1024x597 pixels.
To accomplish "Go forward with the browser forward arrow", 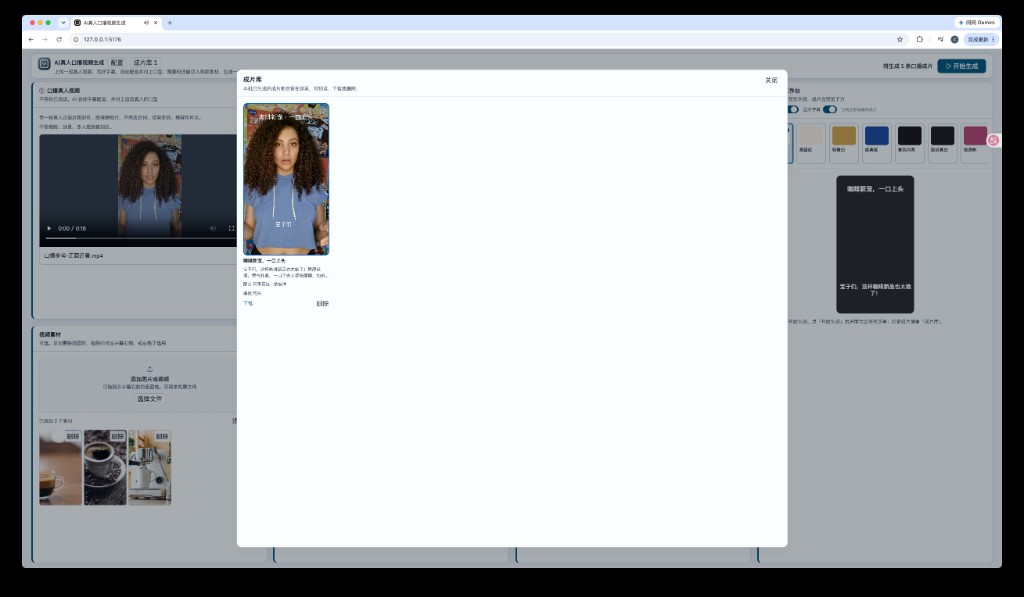I will [x=45, y=40].
